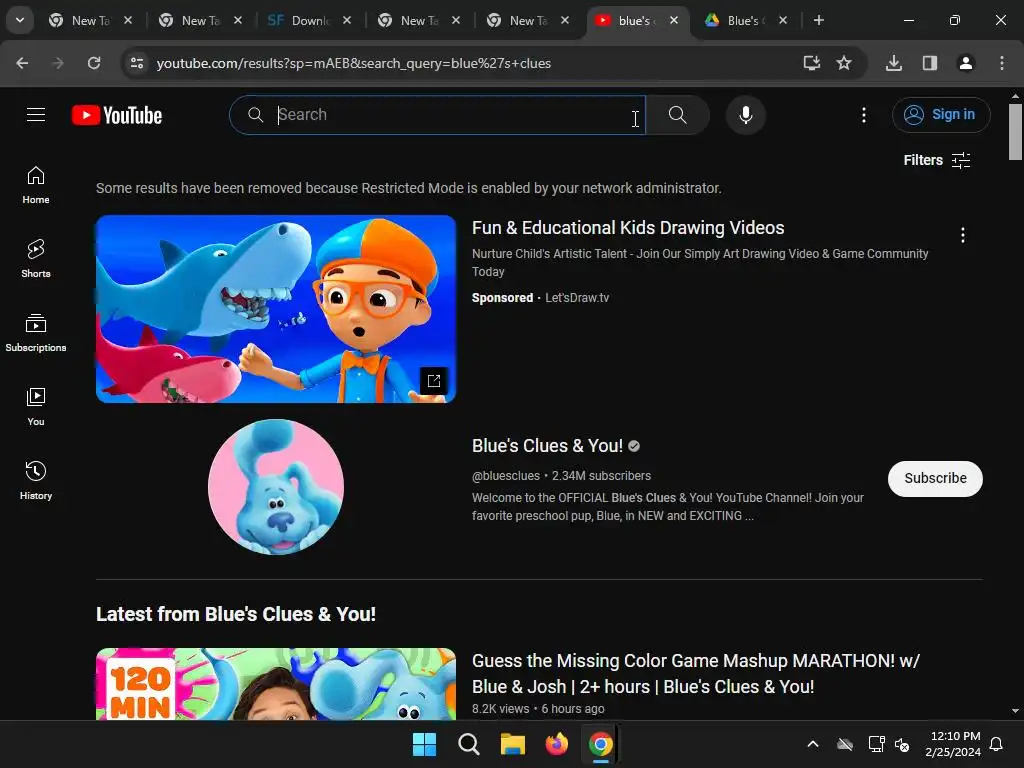
Task: Launch Firefox from taskbar
Action: pyautogui.click(x=556, y=744)
